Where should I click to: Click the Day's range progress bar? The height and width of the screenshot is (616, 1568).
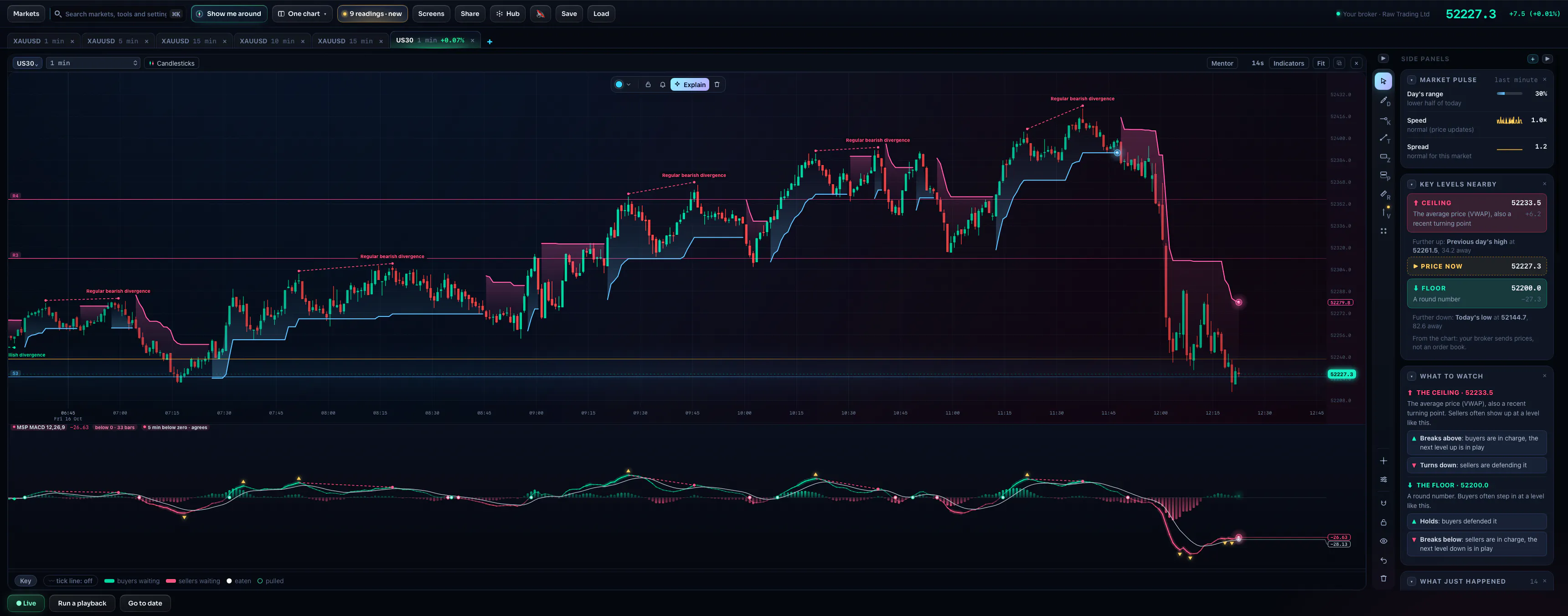[x=1510, y=94]
